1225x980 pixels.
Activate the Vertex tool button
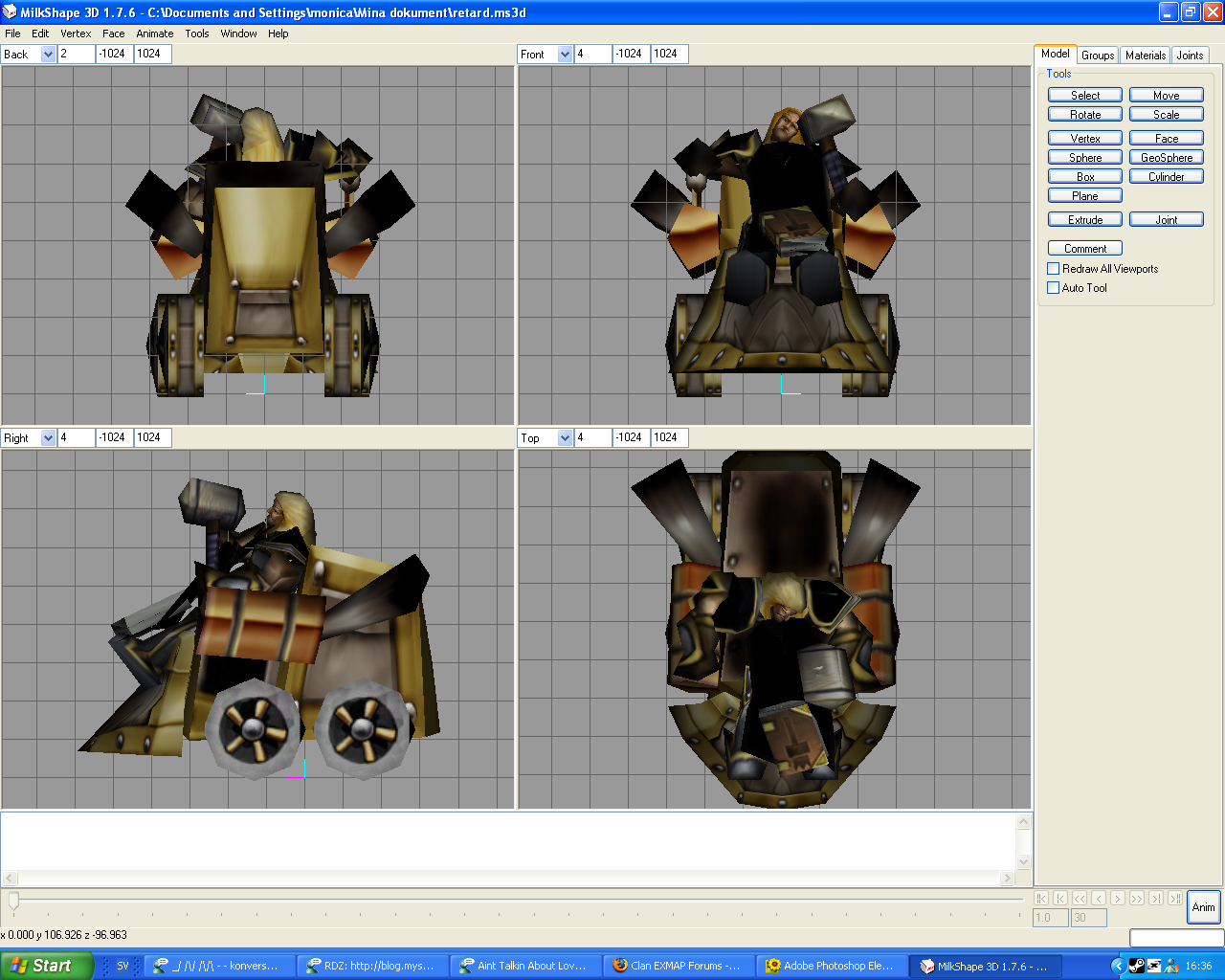point(1085,139)
